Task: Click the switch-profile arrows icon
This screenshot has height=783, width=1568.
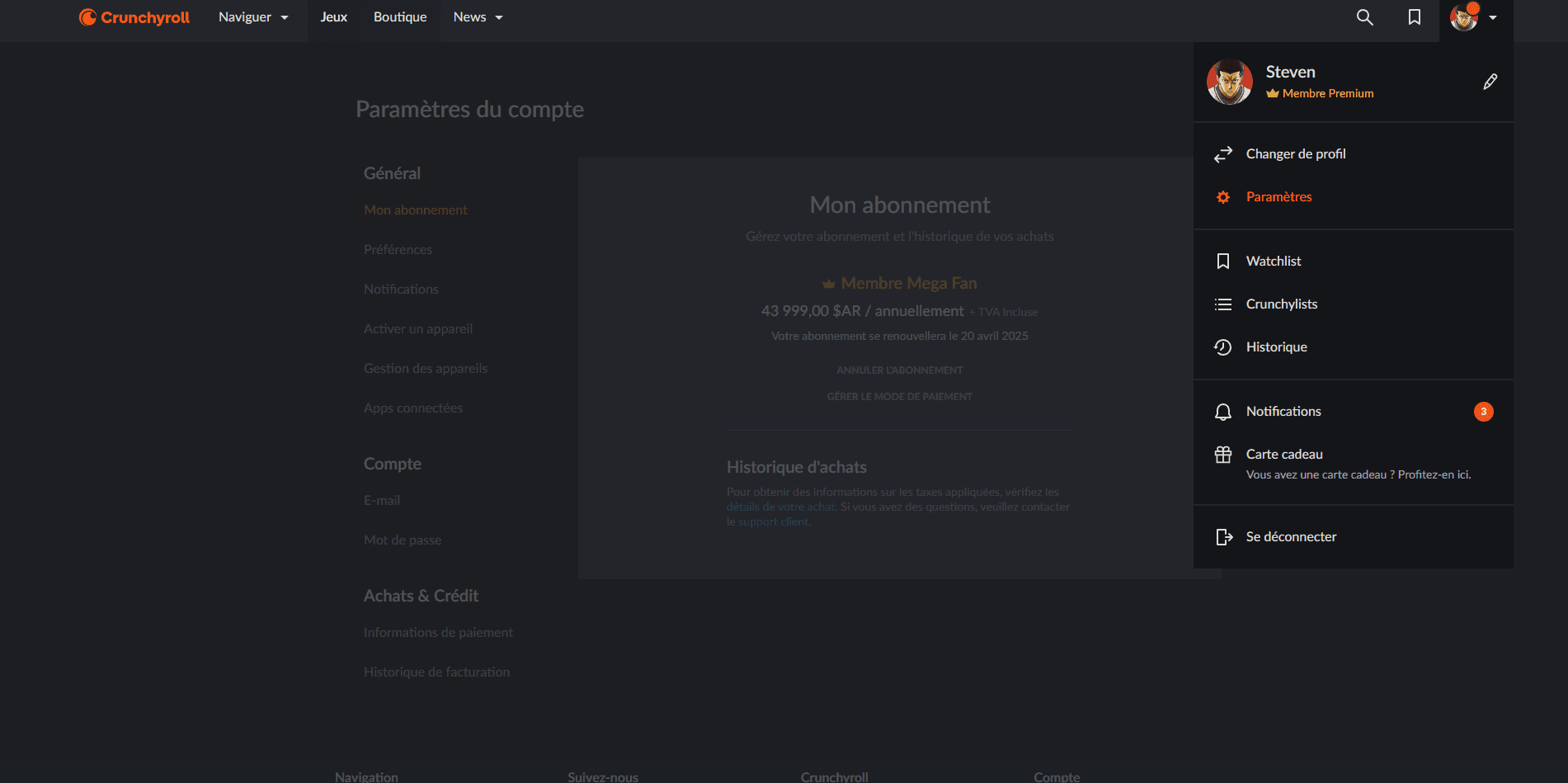Action: click(x=1223, y=154)
